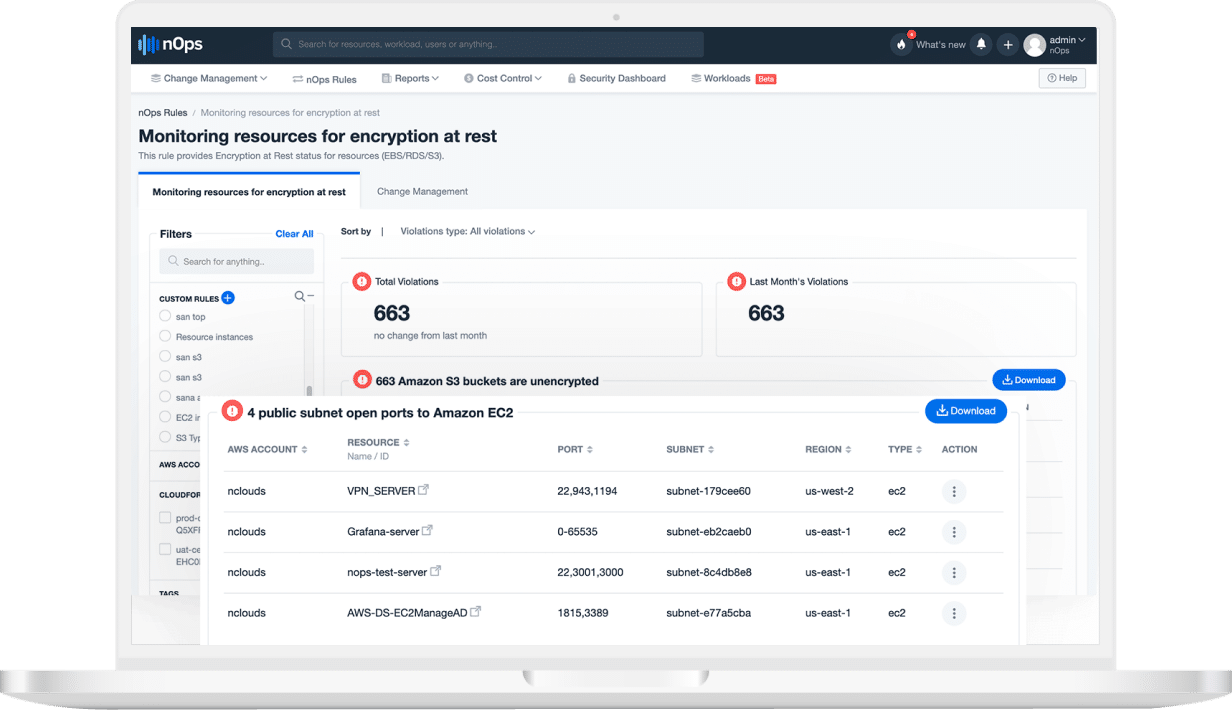Clear All filters

294,234
